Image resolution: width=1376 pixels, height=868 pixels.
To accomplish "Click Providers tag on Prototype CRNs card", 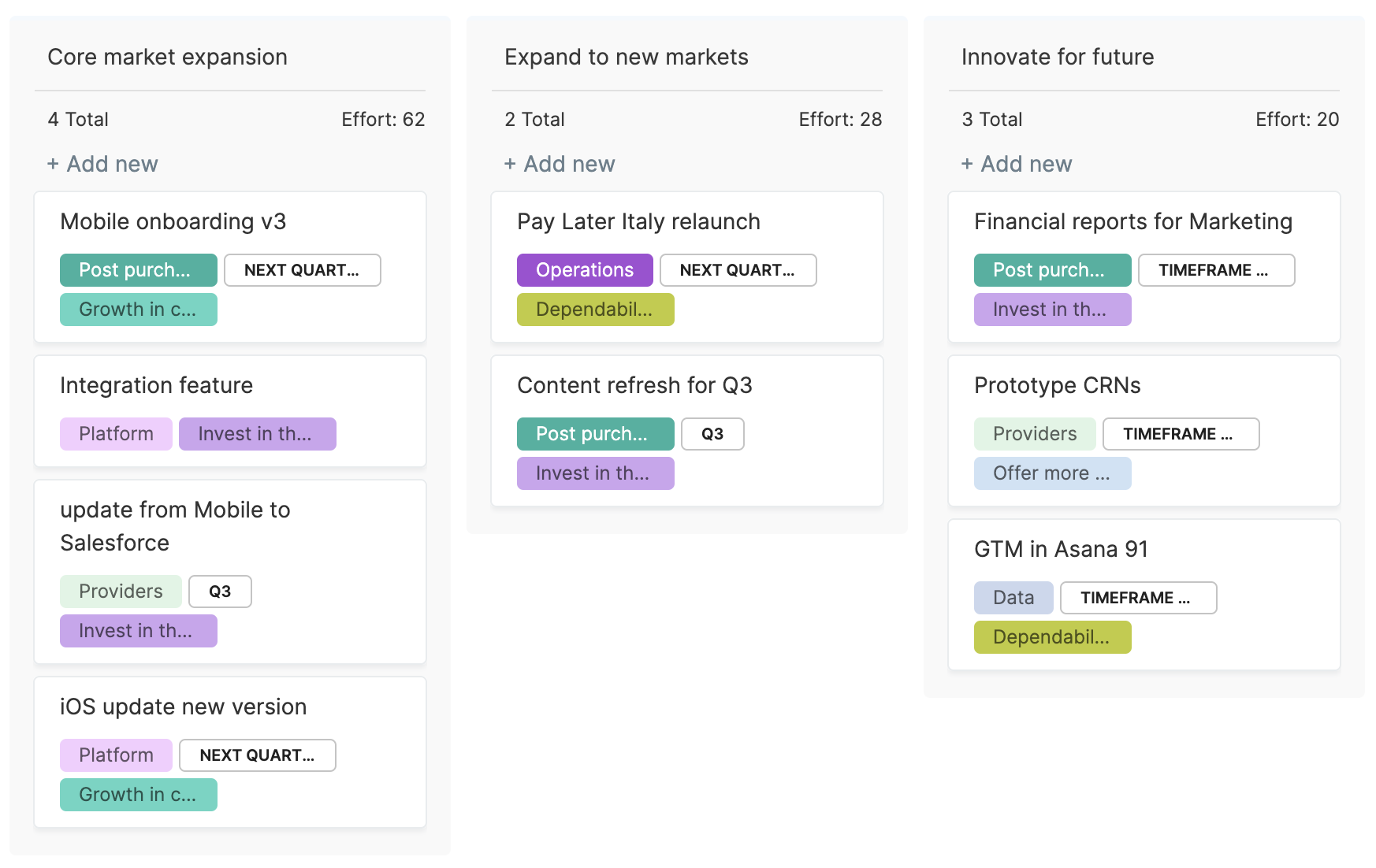I will coord(1035,434).
